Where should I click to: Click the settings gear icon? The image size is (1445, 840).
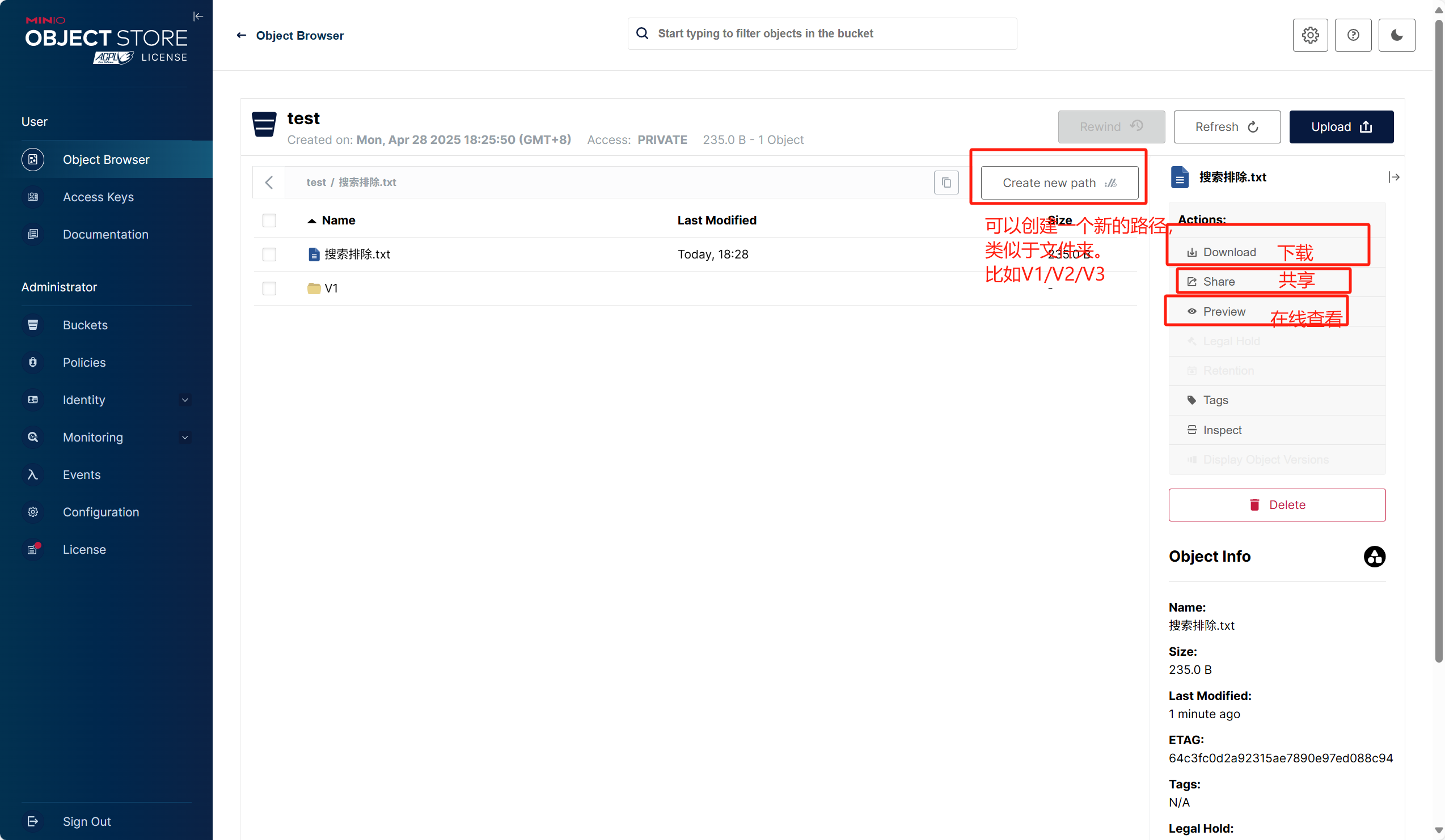[x=1309, y=35]
